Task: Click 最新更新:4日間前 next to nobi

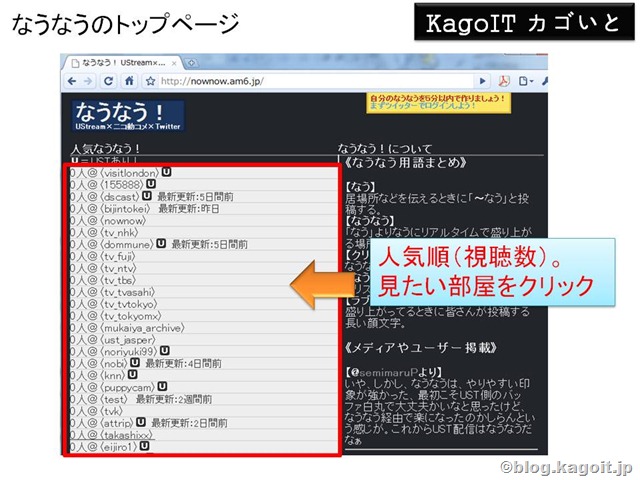Action: point(183,364)
